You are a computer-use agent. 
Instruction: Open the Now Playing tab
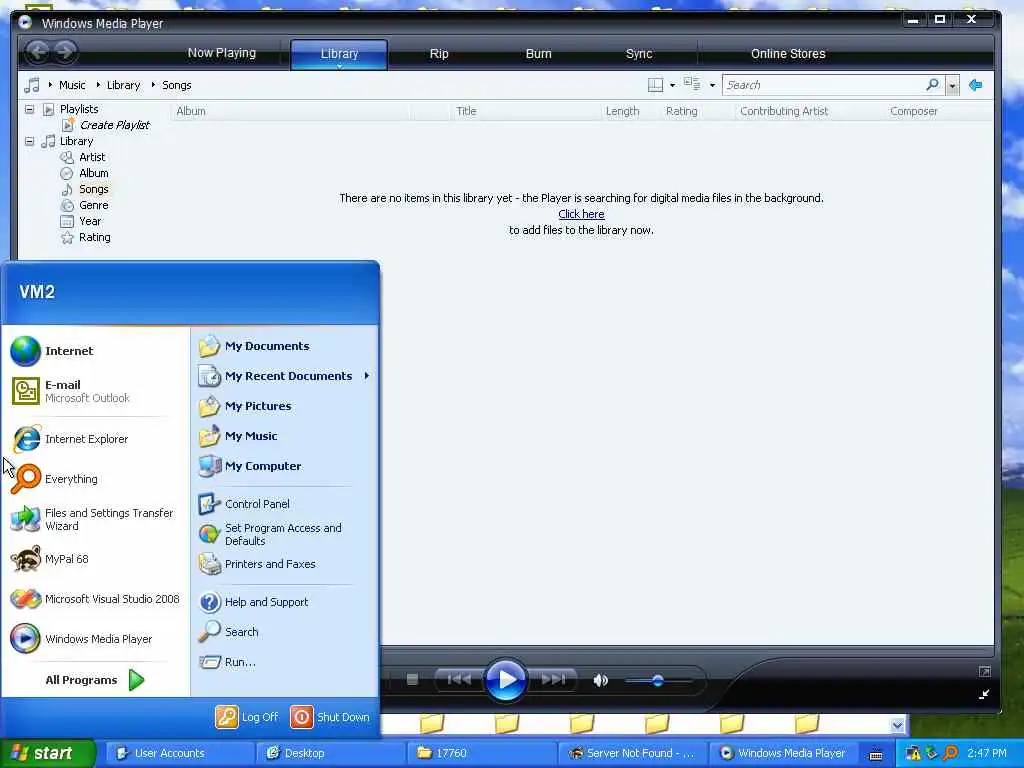pyautogui.click(x=221, y=53)
